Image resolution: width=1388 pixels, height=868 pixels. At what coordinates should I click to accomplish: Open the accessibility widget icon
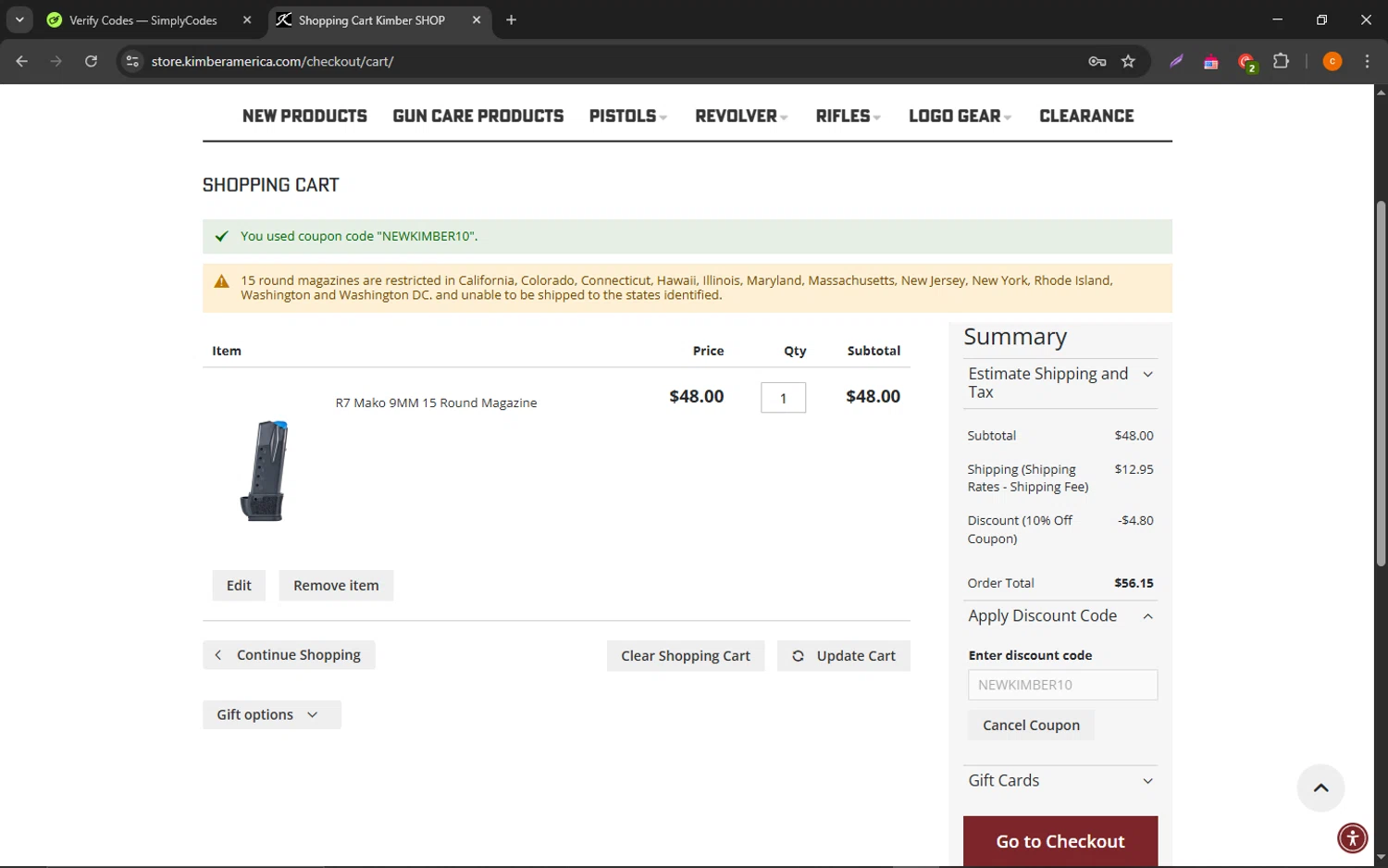(1352, 838)
